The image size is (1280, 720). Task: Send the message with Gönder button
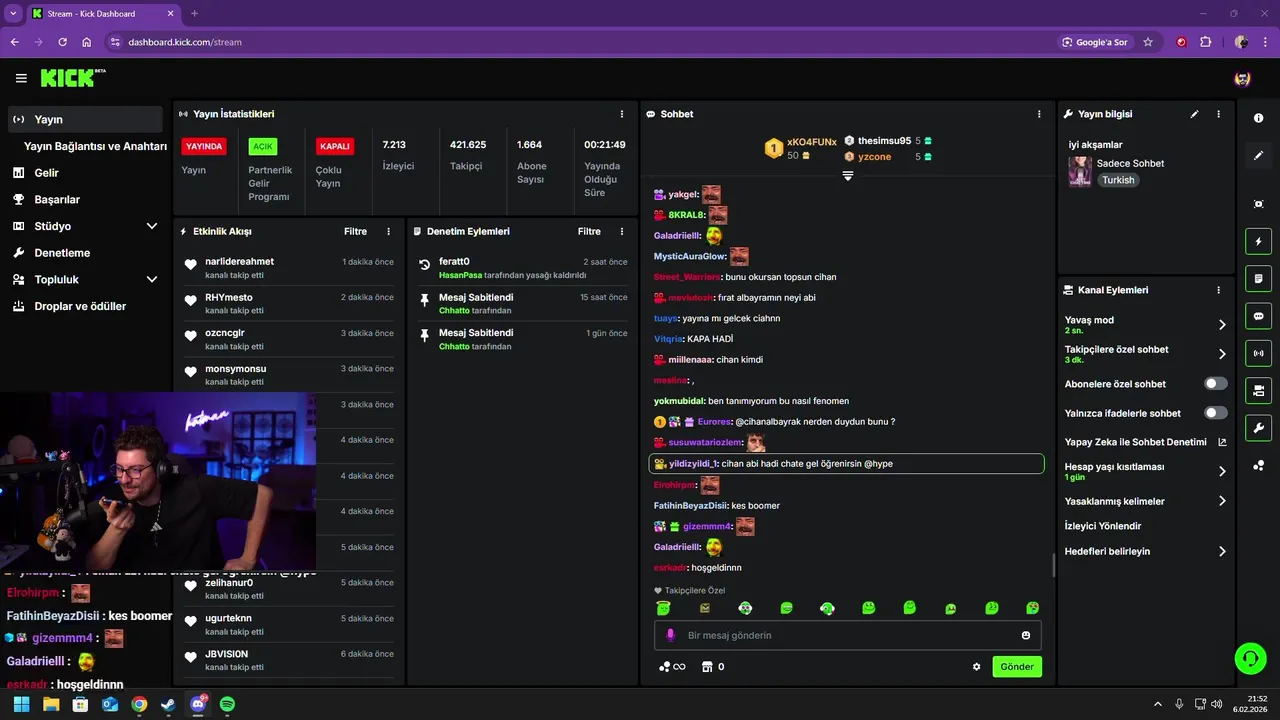[x=1017, y=667]
